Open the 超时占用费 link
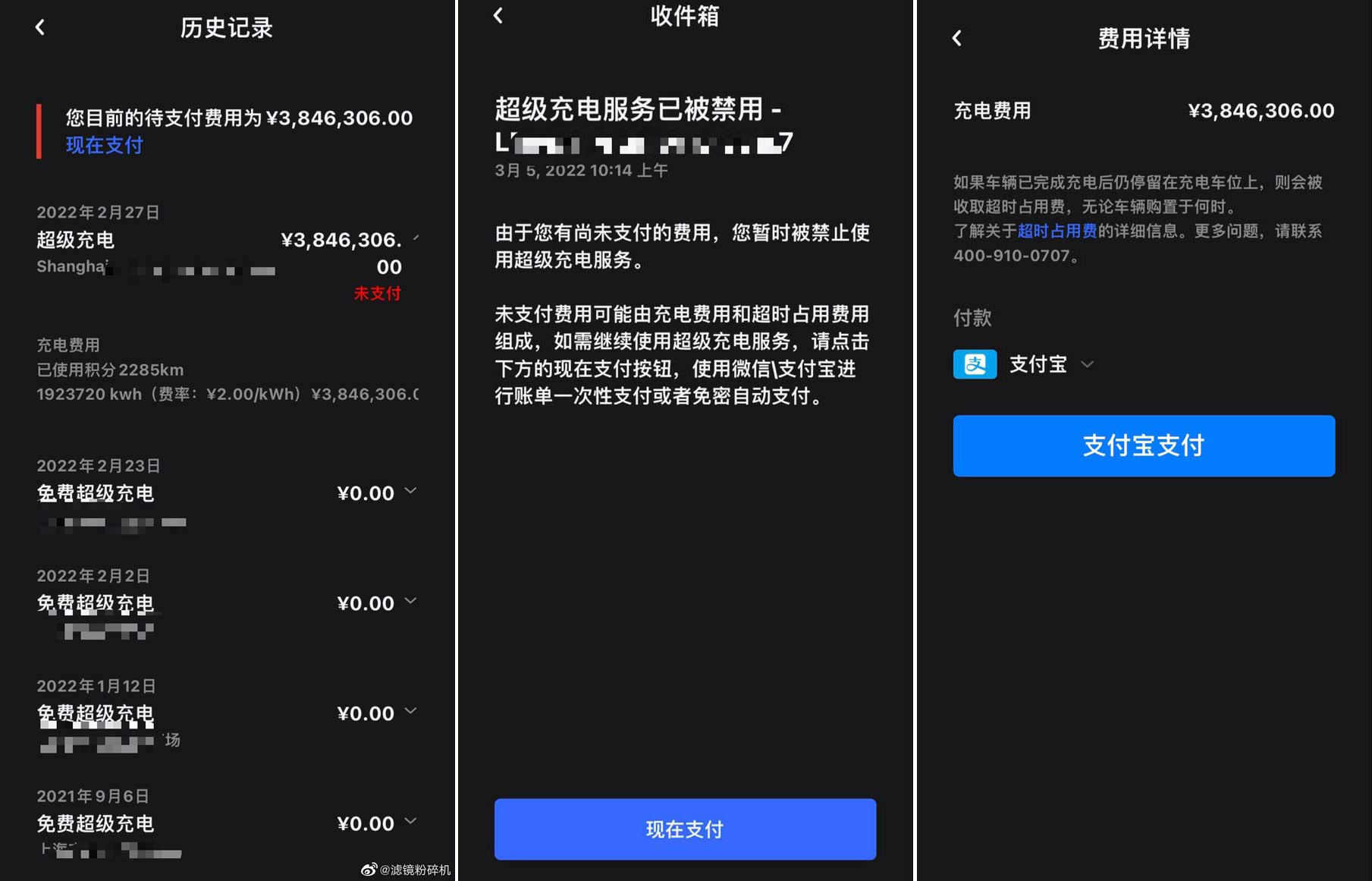The width and height of the screenshot is (1372, 881). point(1056,231)
